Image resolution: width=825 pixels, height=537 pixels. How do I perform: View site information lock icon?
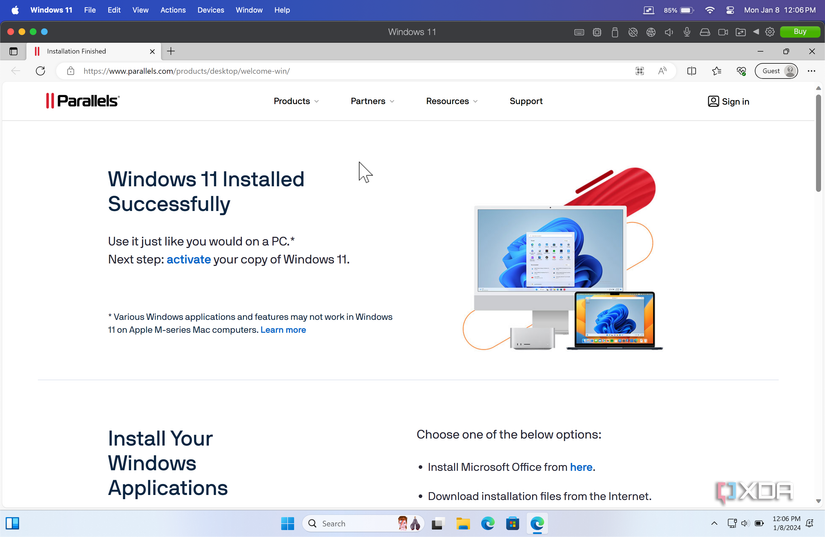point(71,71)
